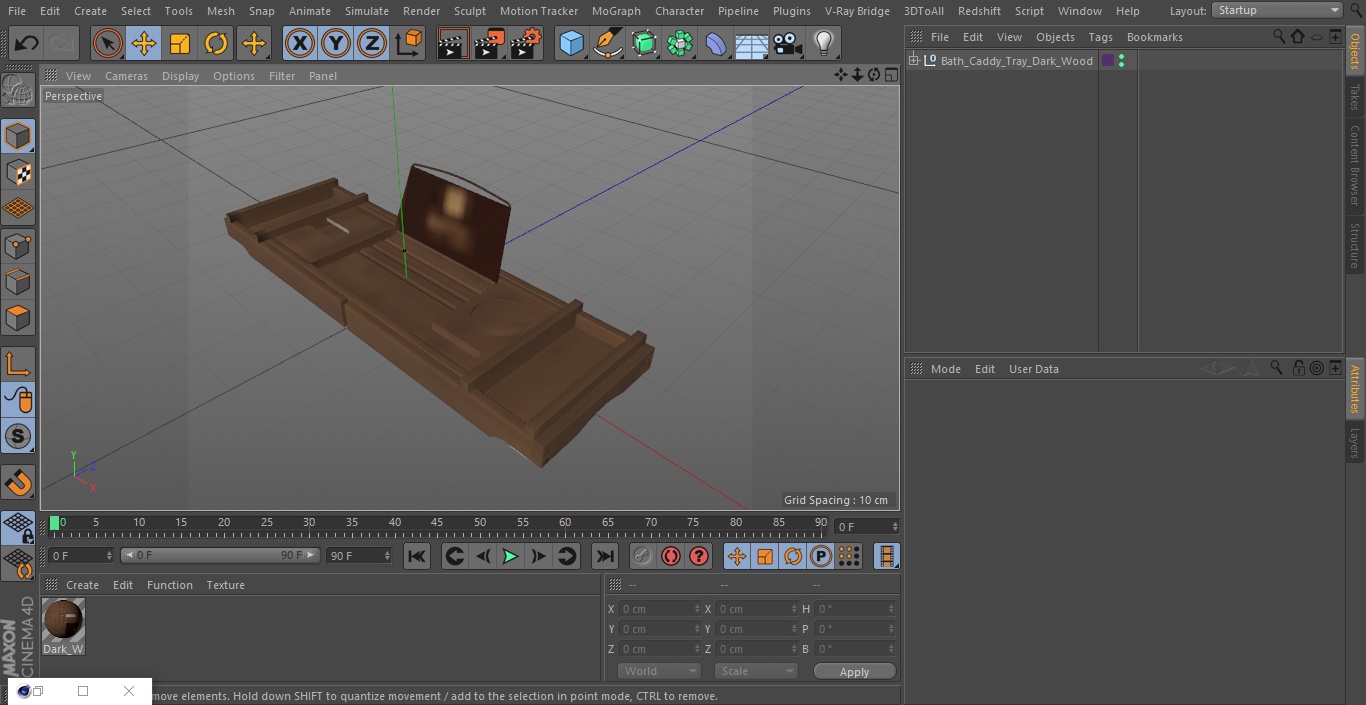Open the MoGraph menu
Image resolution: width=1366 pixels, height=705 pixels.
(x=615, y=11)
